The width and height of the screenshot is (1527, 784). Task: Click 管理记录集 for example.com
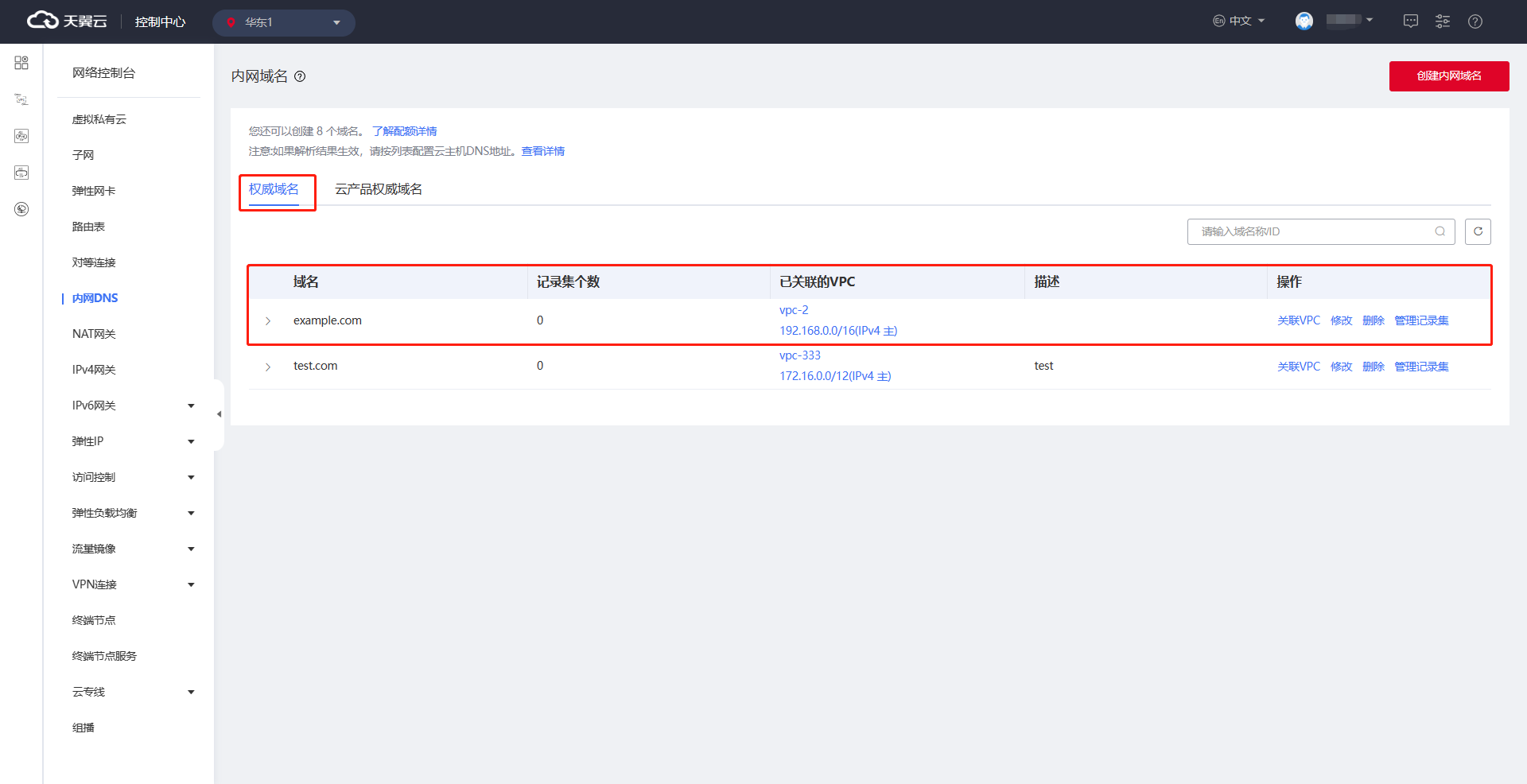click(1421, 320)
